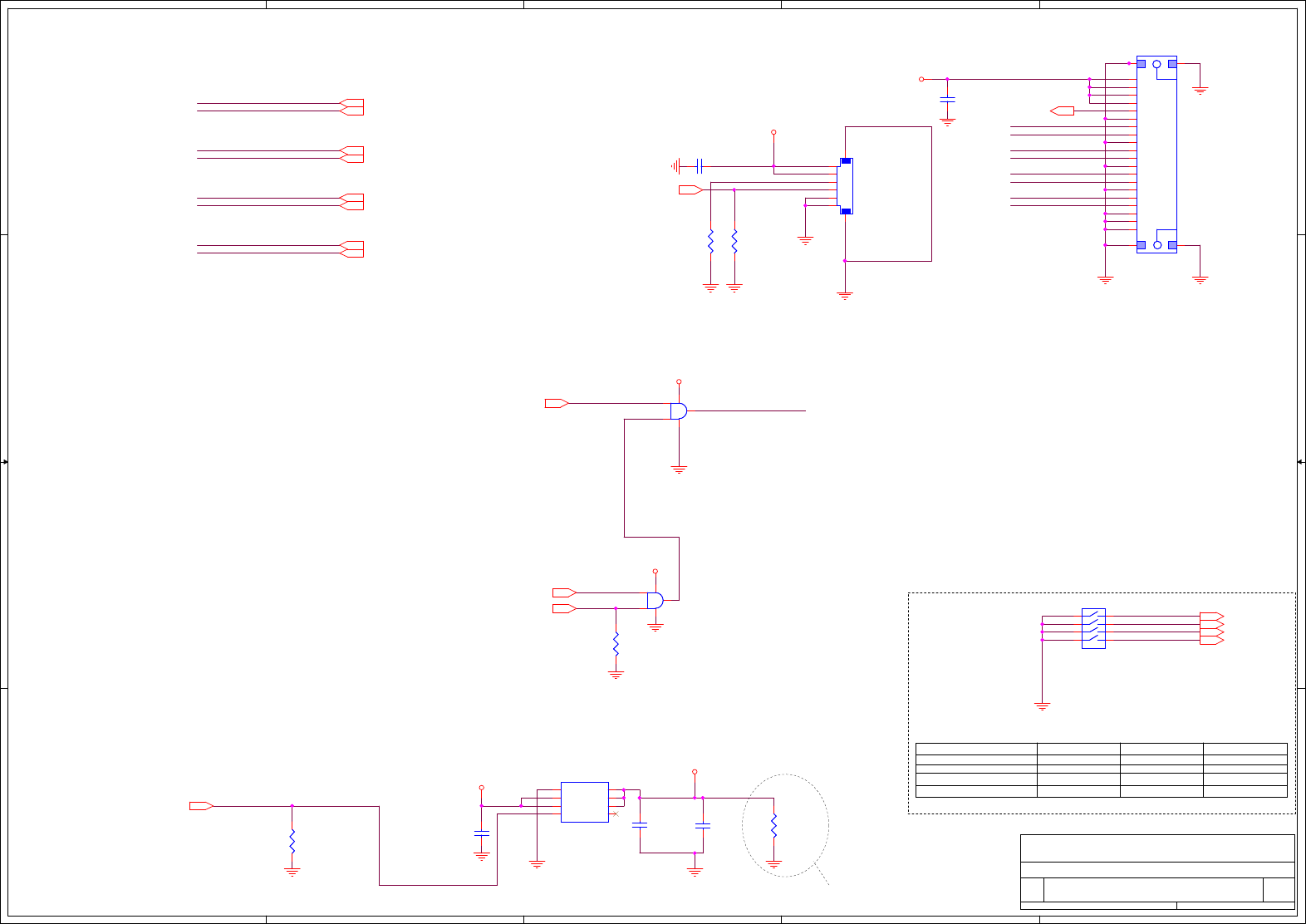Select the left-pointing port beside the tall connector

click(x=1062, y=111)
